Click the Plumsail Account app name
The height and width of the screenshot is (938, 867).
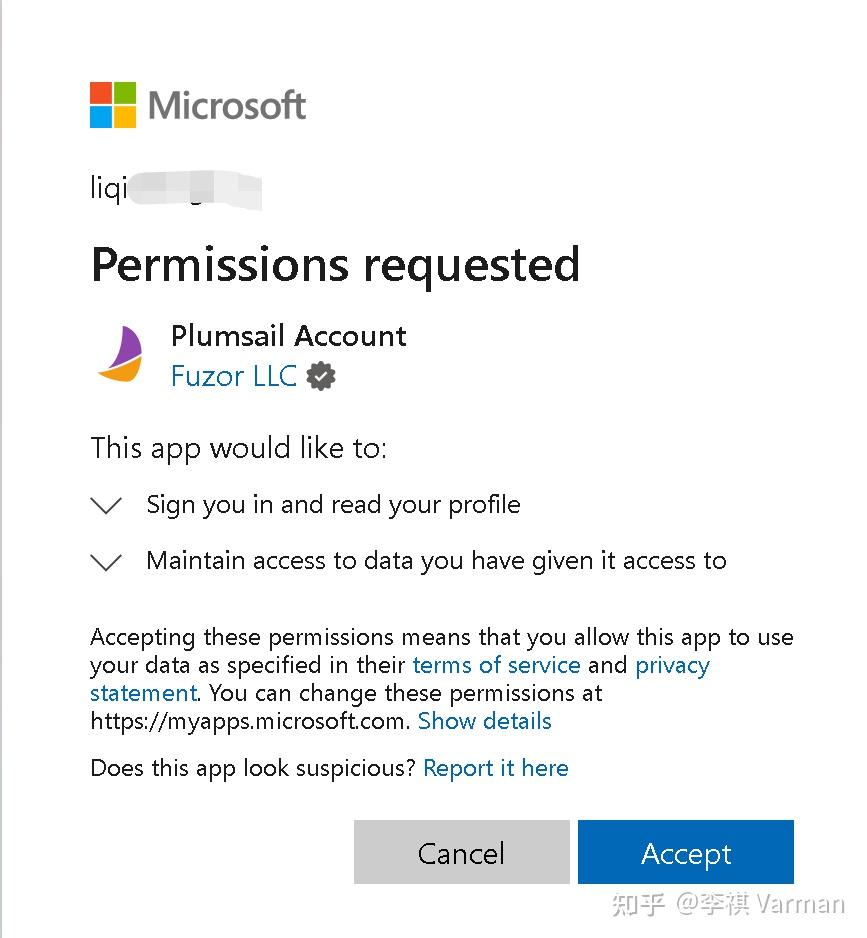[x=289, y=336]
